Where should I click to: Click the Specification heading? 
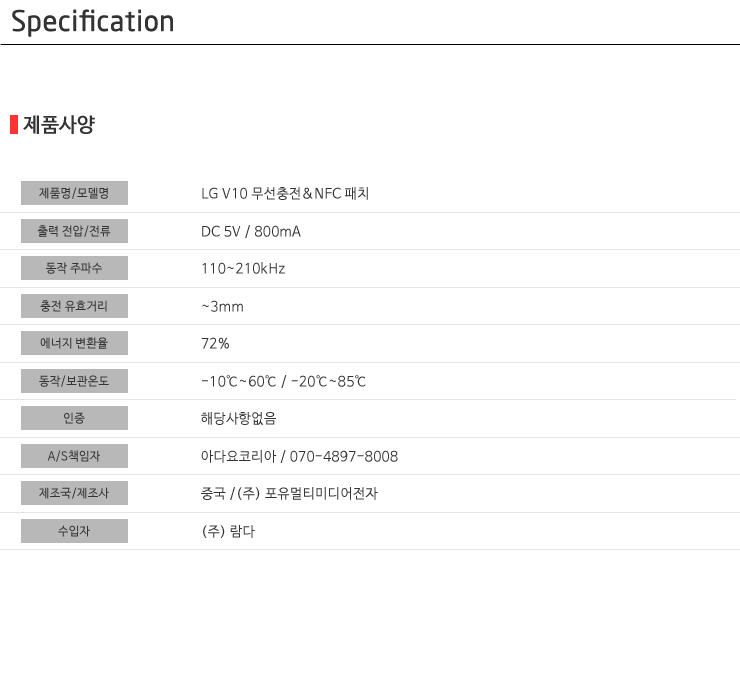click(92, 22)
